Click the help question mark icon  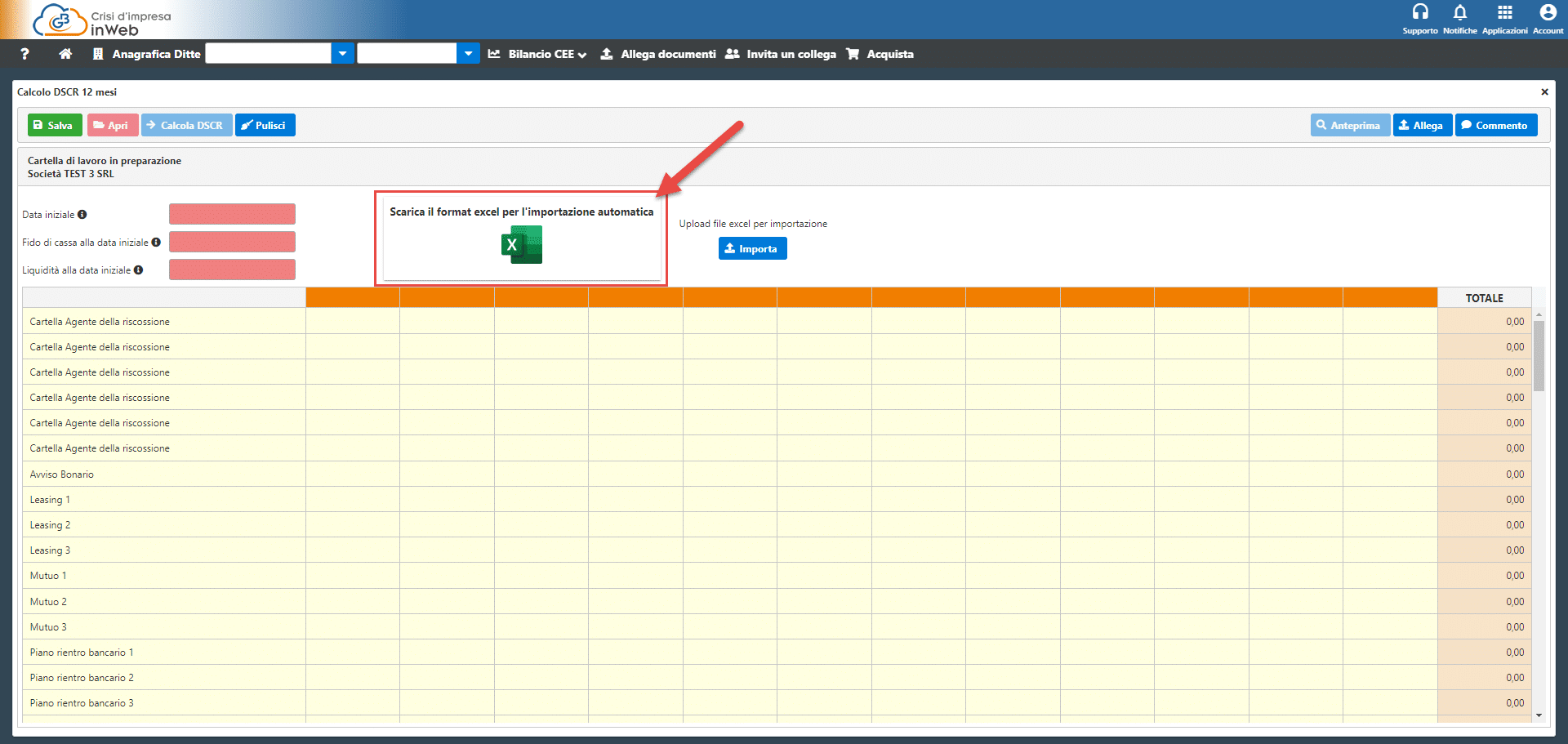(x=25, y=54)
